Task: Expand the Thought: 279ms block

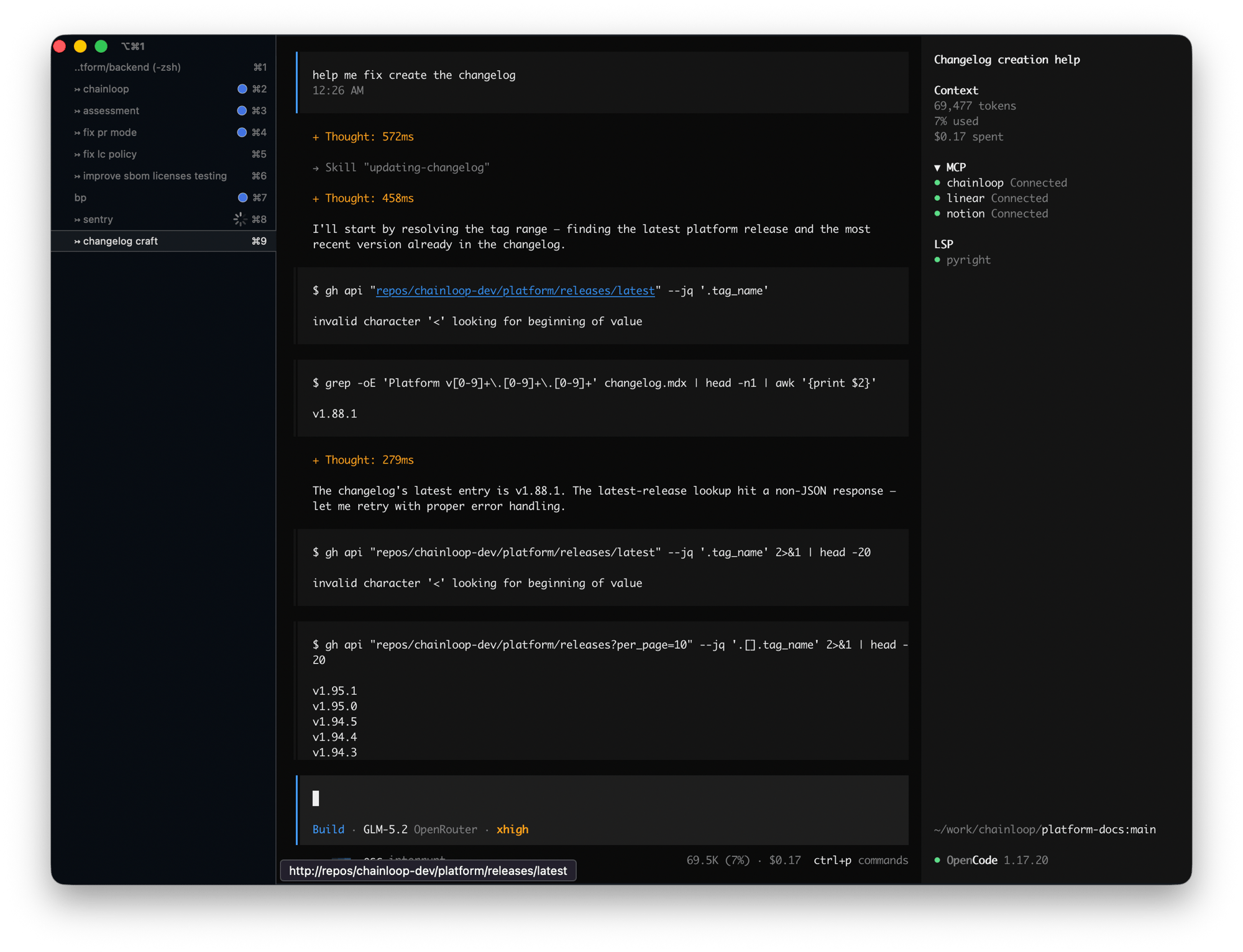Action: pos(363,460)
